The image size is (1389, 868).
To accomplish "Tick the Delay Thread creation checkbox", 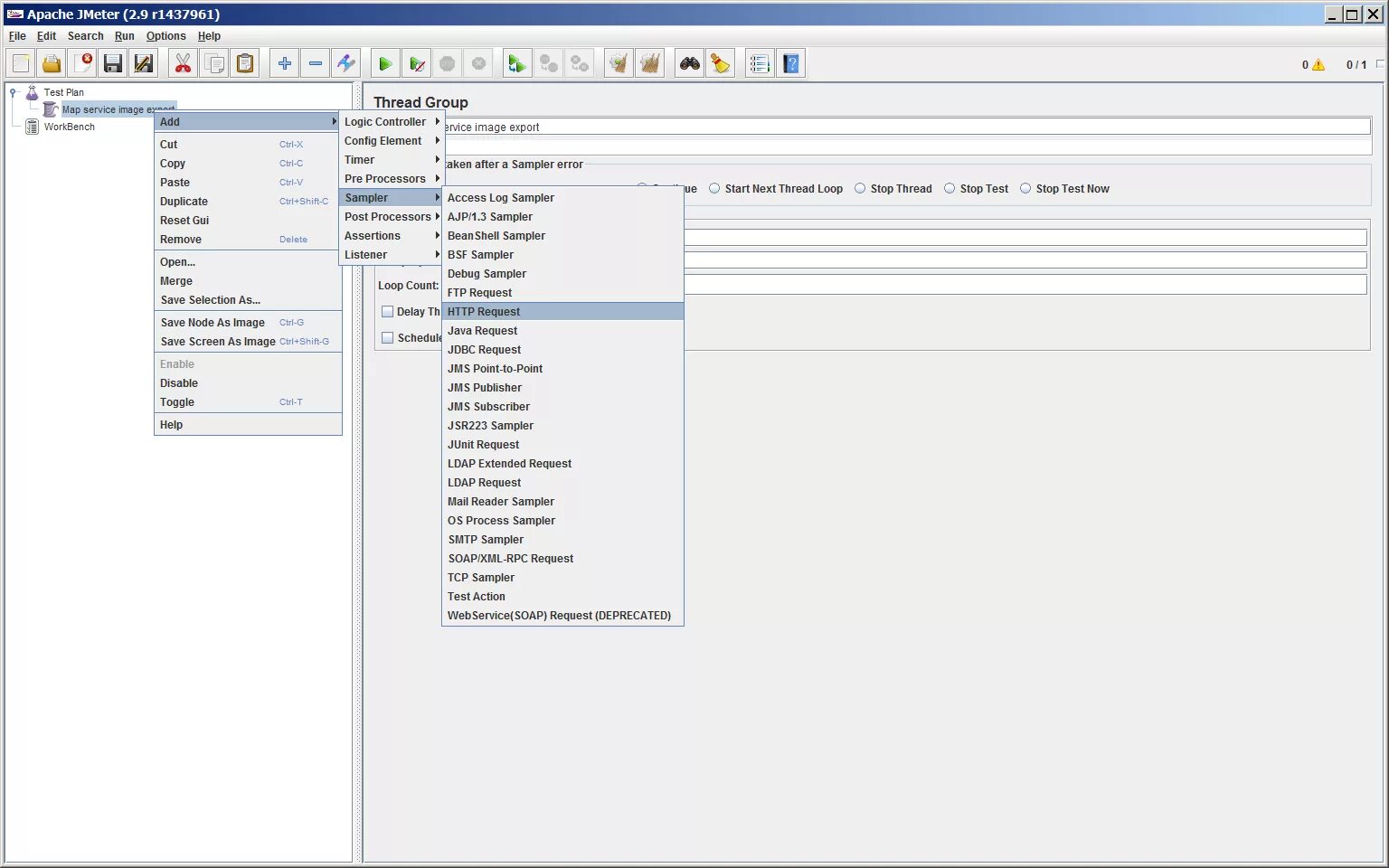I will click(x=387, y=311).
